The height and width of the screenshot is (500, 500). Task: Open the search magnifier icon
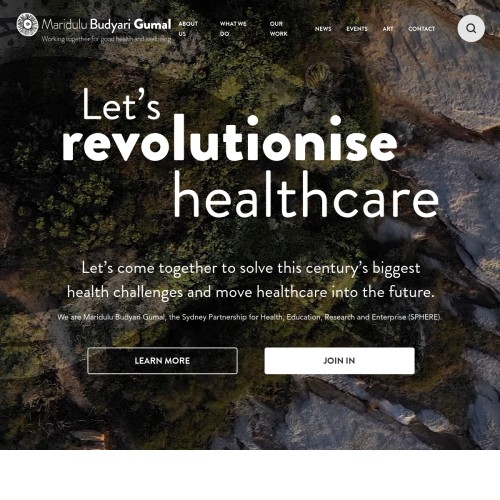click(471, 28)
